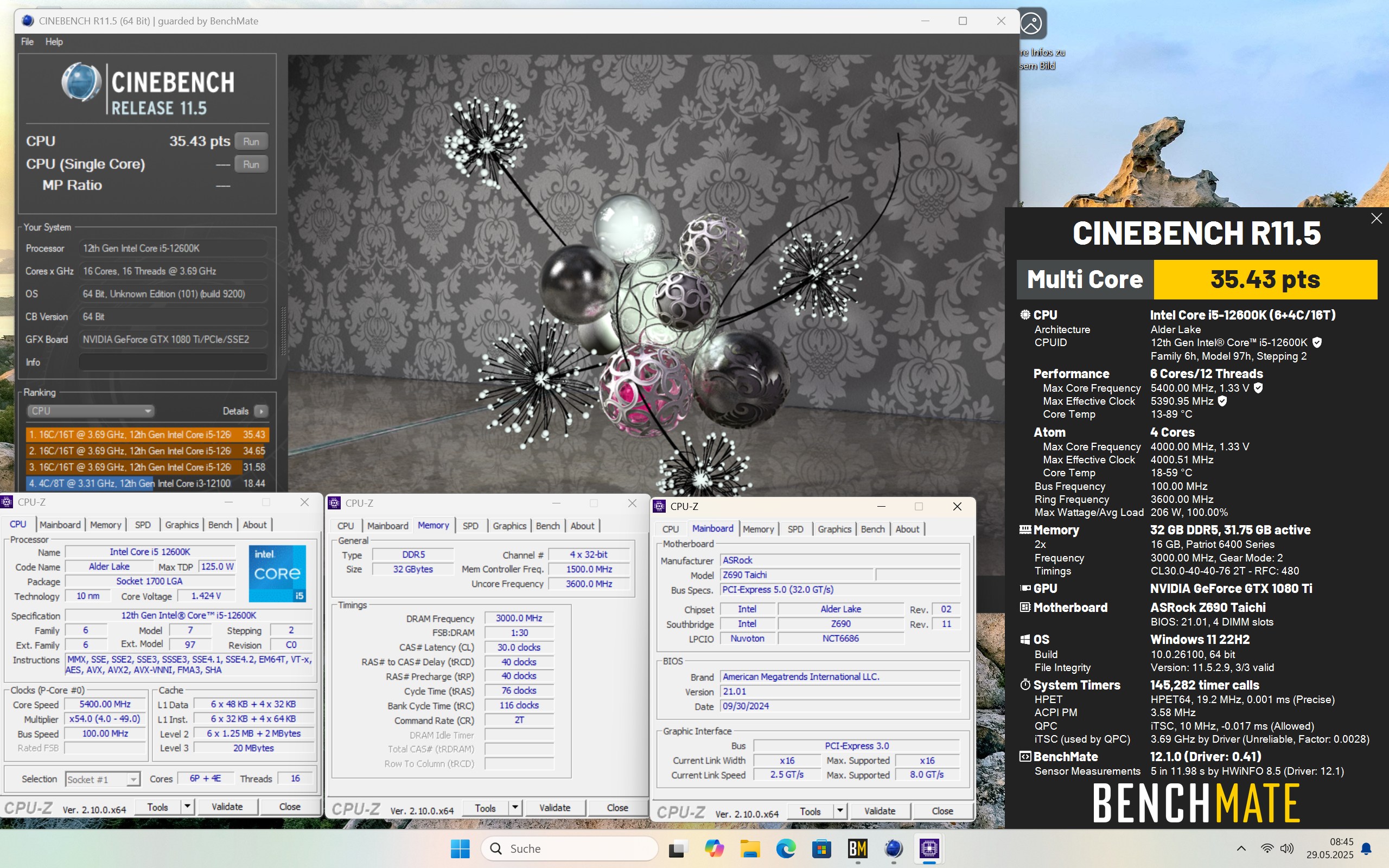The image size is (1389, 868).
Task: Run the CPU Single Core benchmark
Action: coord(251,164)
